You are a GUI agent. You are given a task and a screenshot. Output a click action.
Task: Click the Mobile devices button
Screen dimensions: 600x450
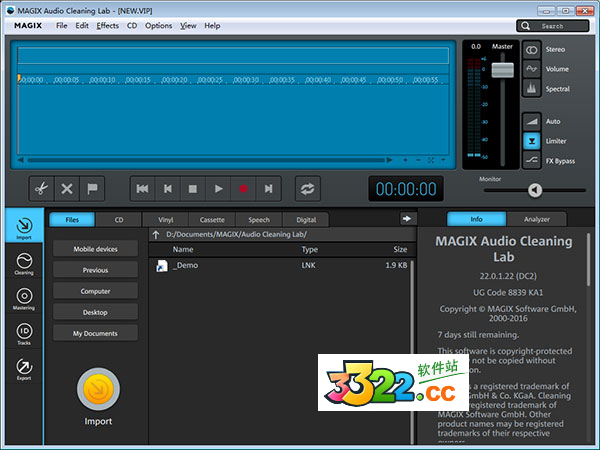pos(95,249)
